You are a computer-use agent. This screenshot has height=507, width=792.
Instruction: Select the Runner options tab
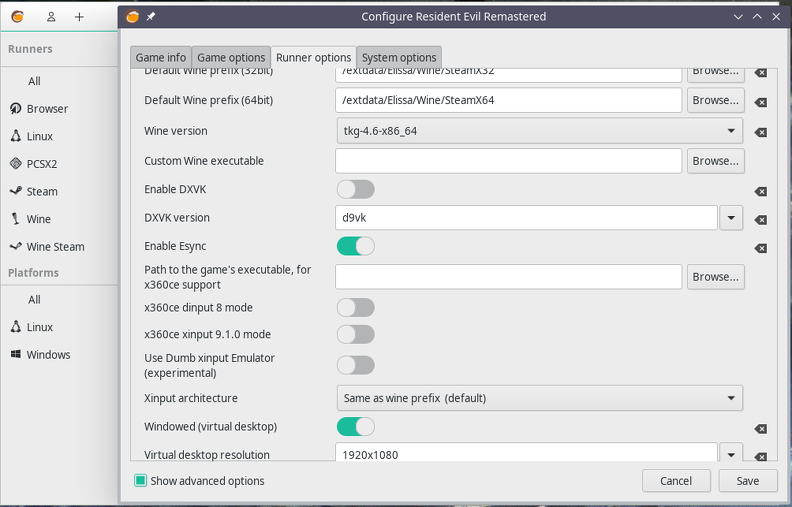313,57
